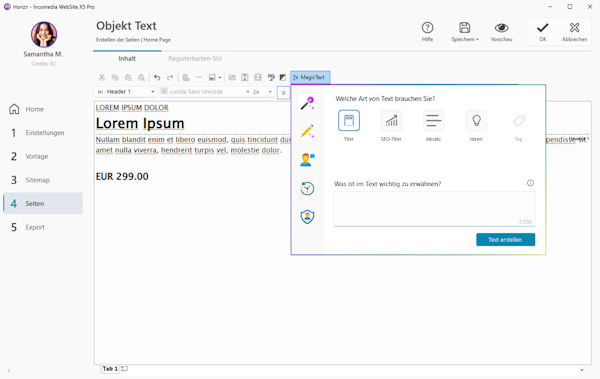Click the EUR 299.00 price text
The image size is (600, 379).
(122, 176)
